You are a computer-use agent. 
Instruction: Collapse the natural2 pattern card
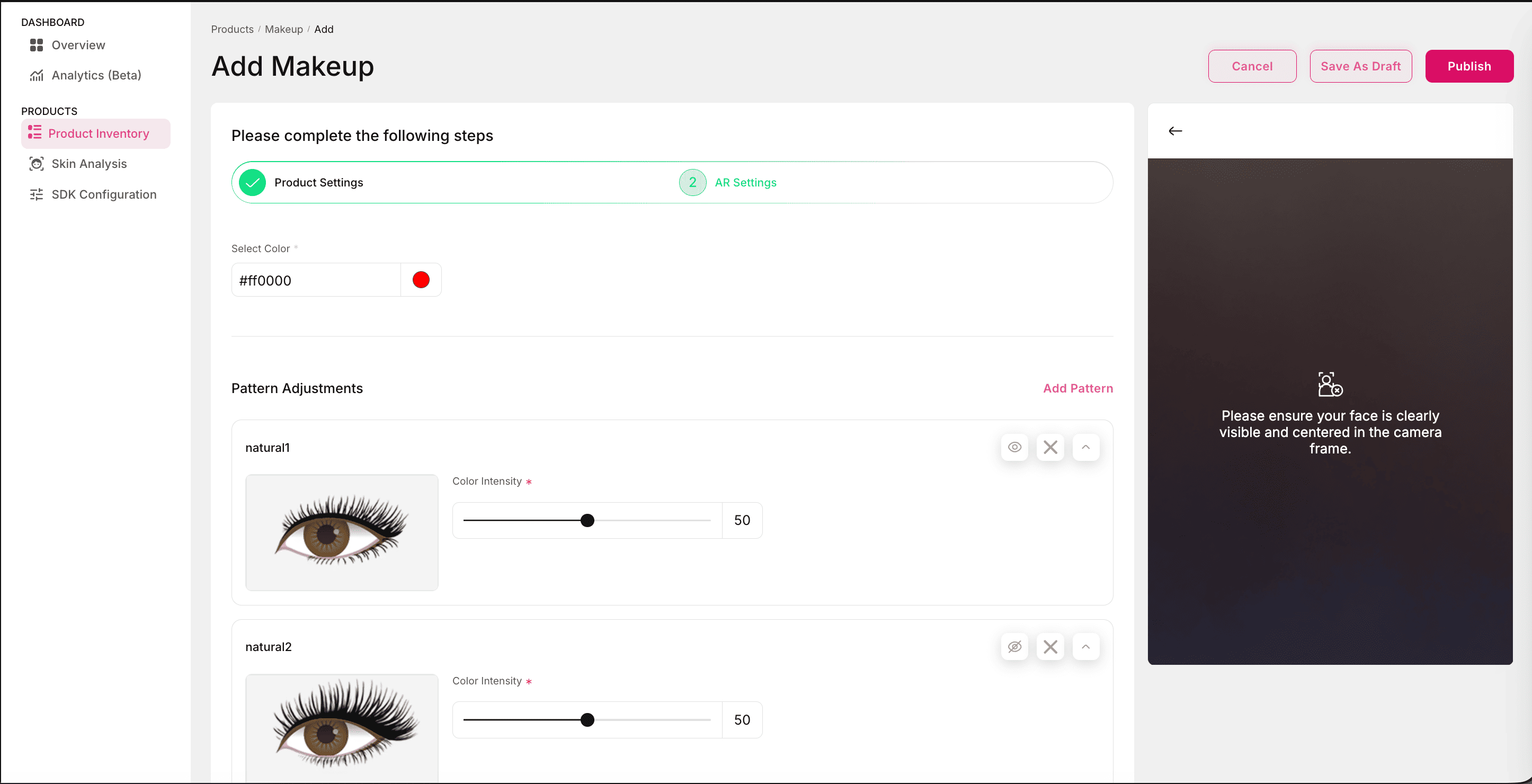[1085, 647]
